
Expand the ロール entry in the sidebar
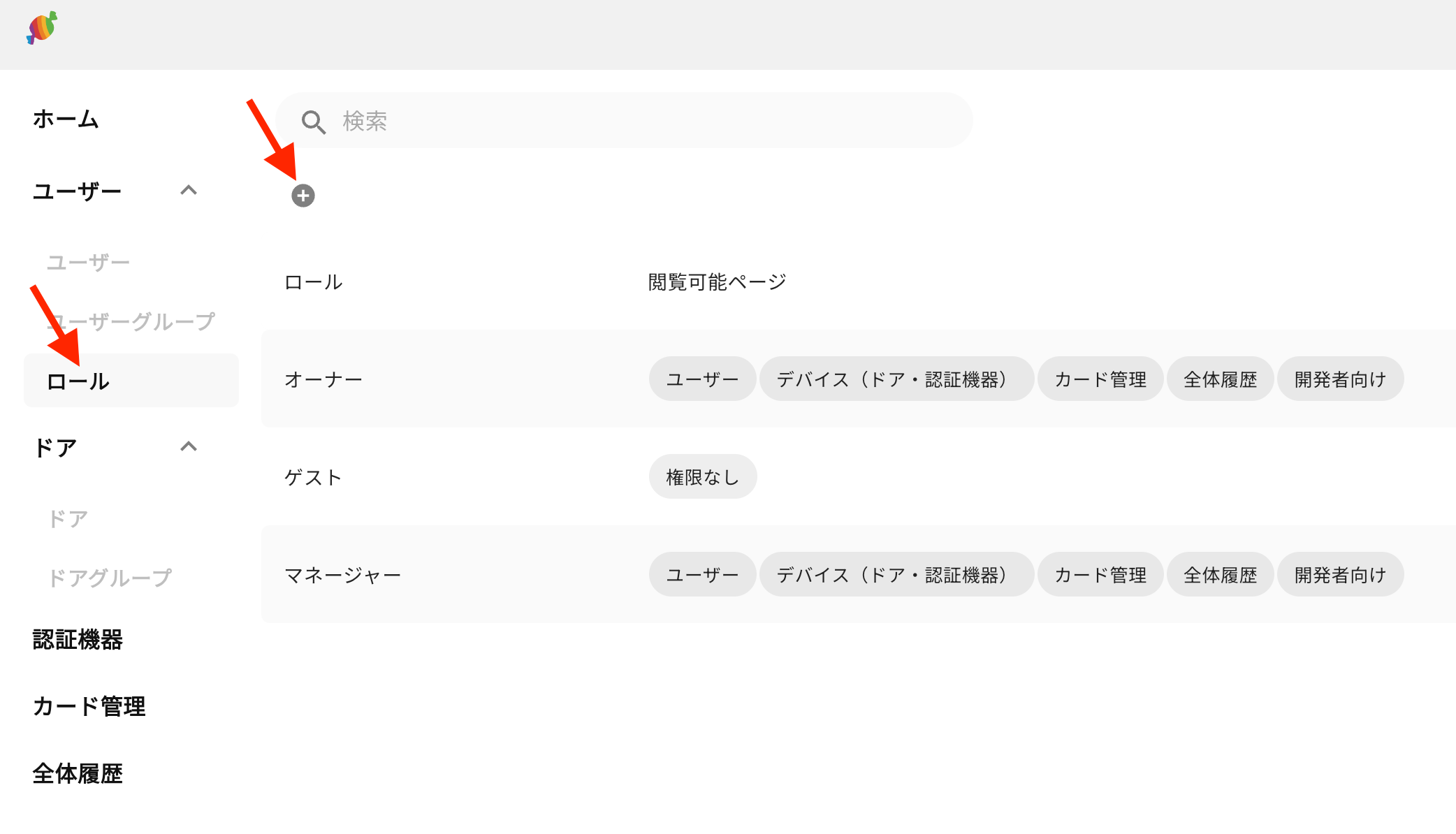(77, 381)
